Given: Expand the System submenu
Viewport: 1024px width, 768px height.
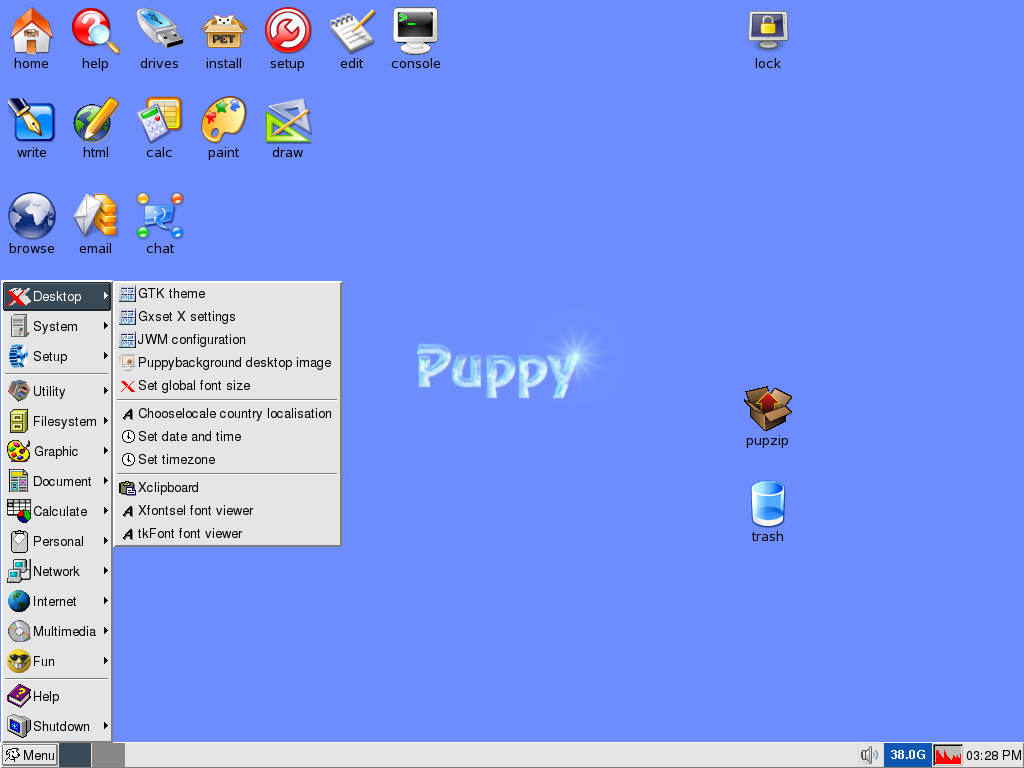Looking at the screenshot, I should (x=57, y=327).
